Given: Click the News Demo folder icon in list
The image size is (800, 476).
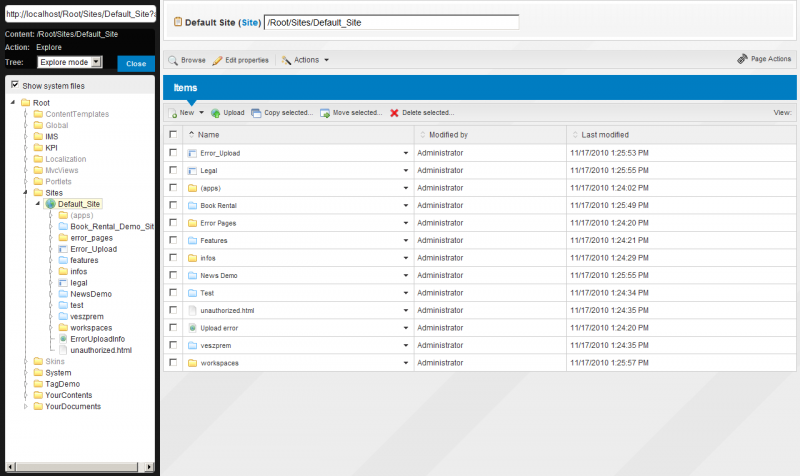Looking at the screenshot, I should pos(192,275).
